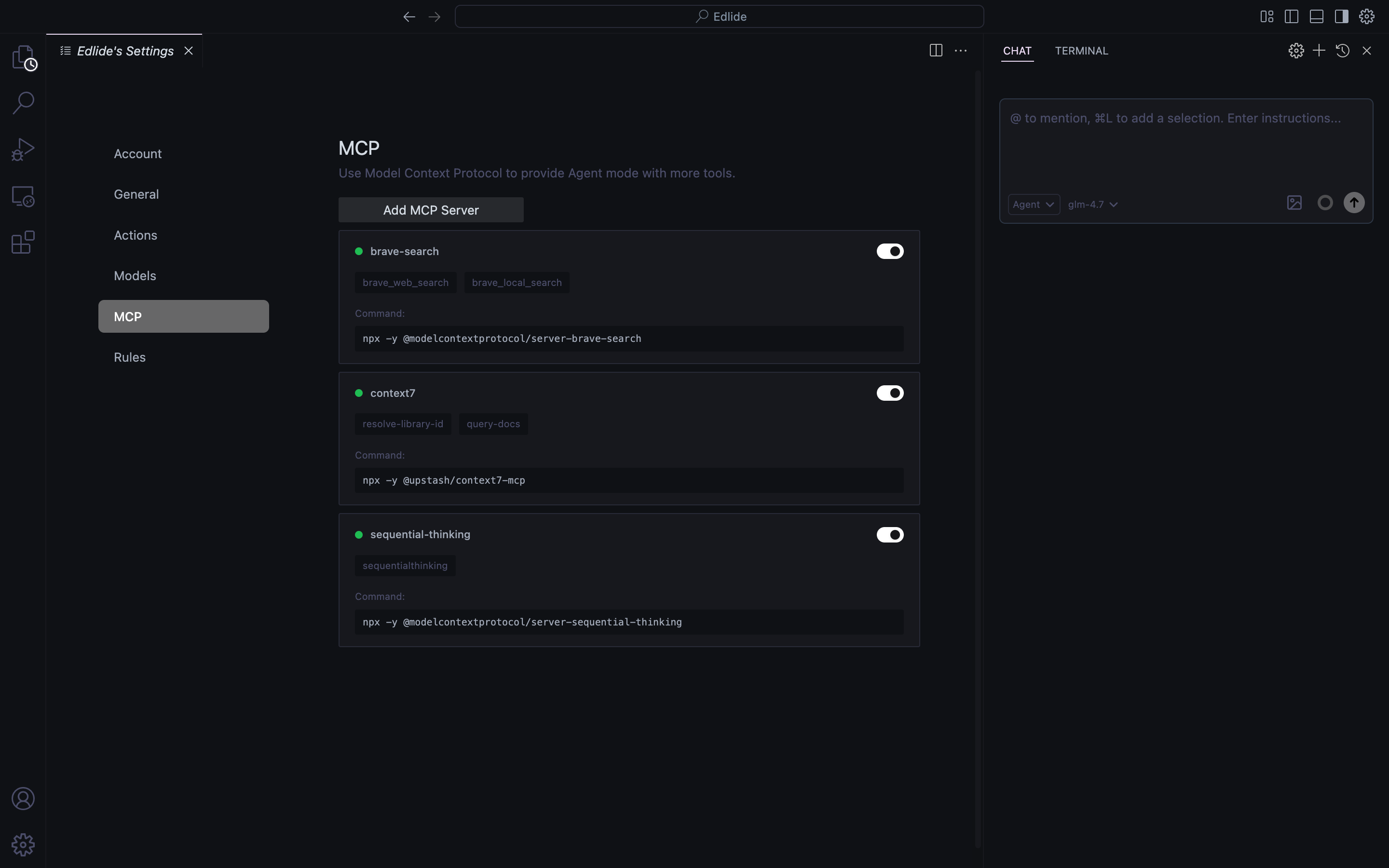Disable the brave-search MCP server
The width and height of the screenshot is (1389, 868).
pyautogui.click(x=890, y=251)
